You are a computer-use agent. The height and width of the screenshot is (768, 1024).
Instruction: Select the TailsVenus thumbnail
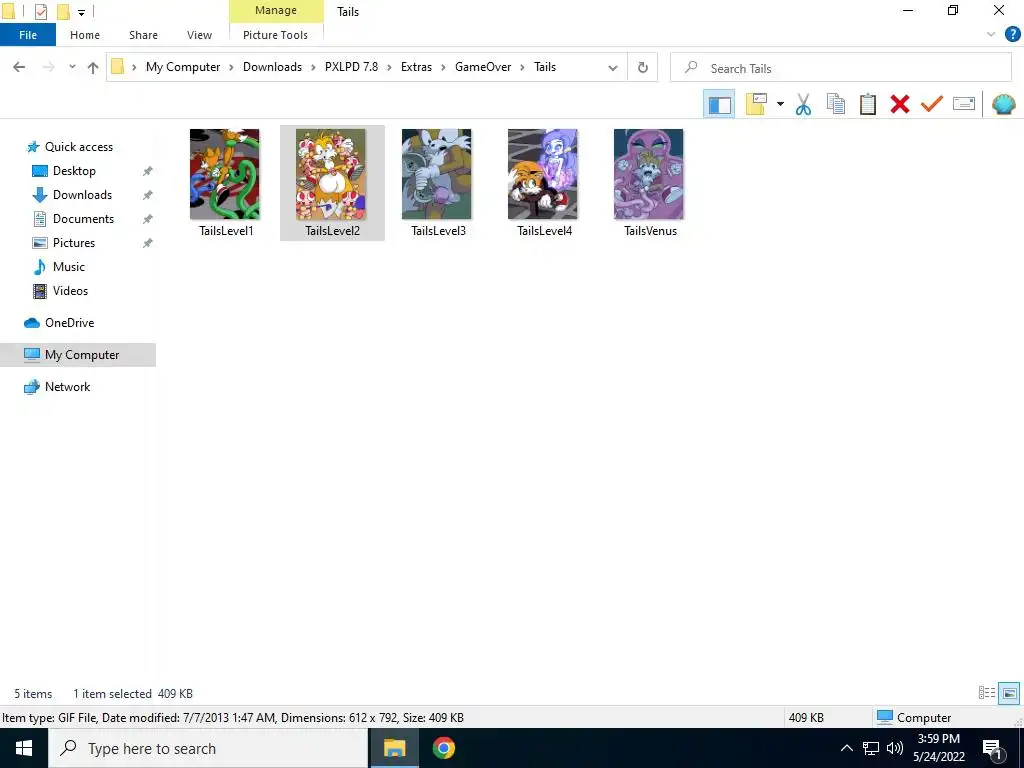tap(648, 174)
